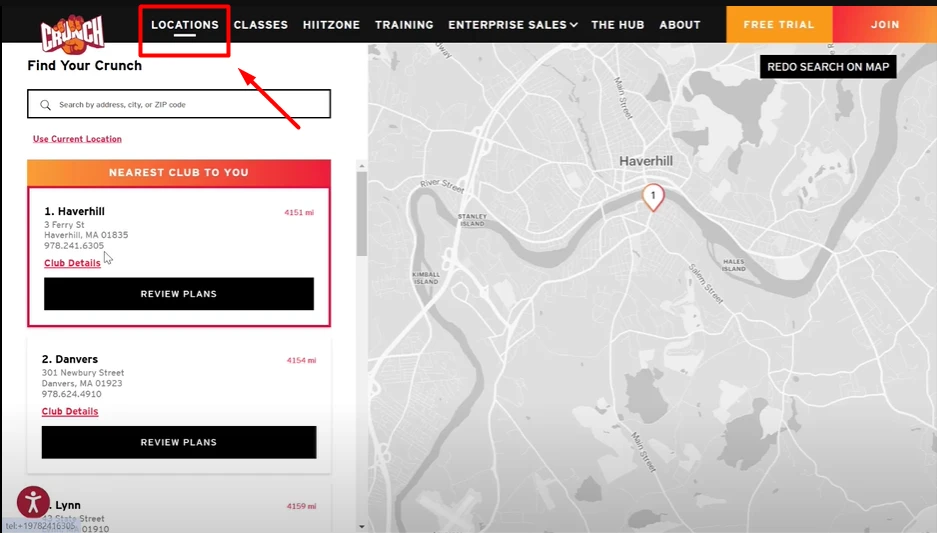Click the '4154 mi' distance label
937x533 pixels.
pos(301,360)
